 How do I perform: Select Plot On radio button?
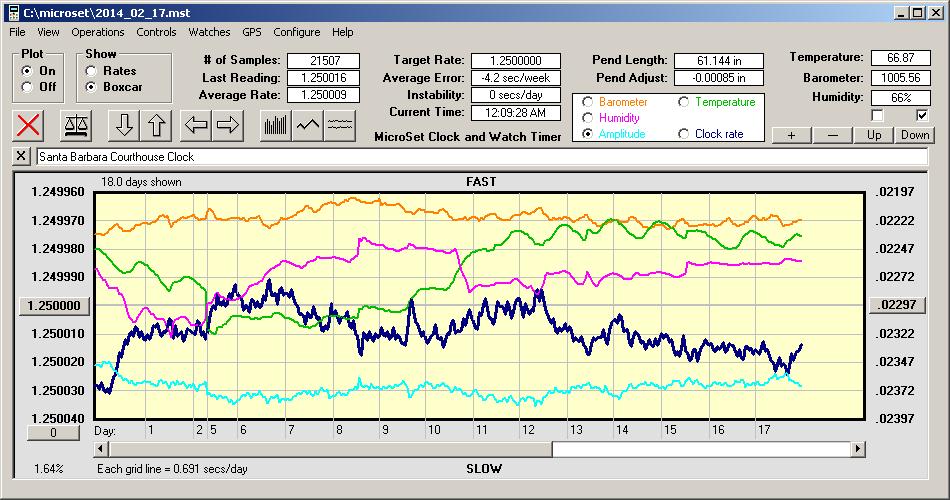(27, 71)
